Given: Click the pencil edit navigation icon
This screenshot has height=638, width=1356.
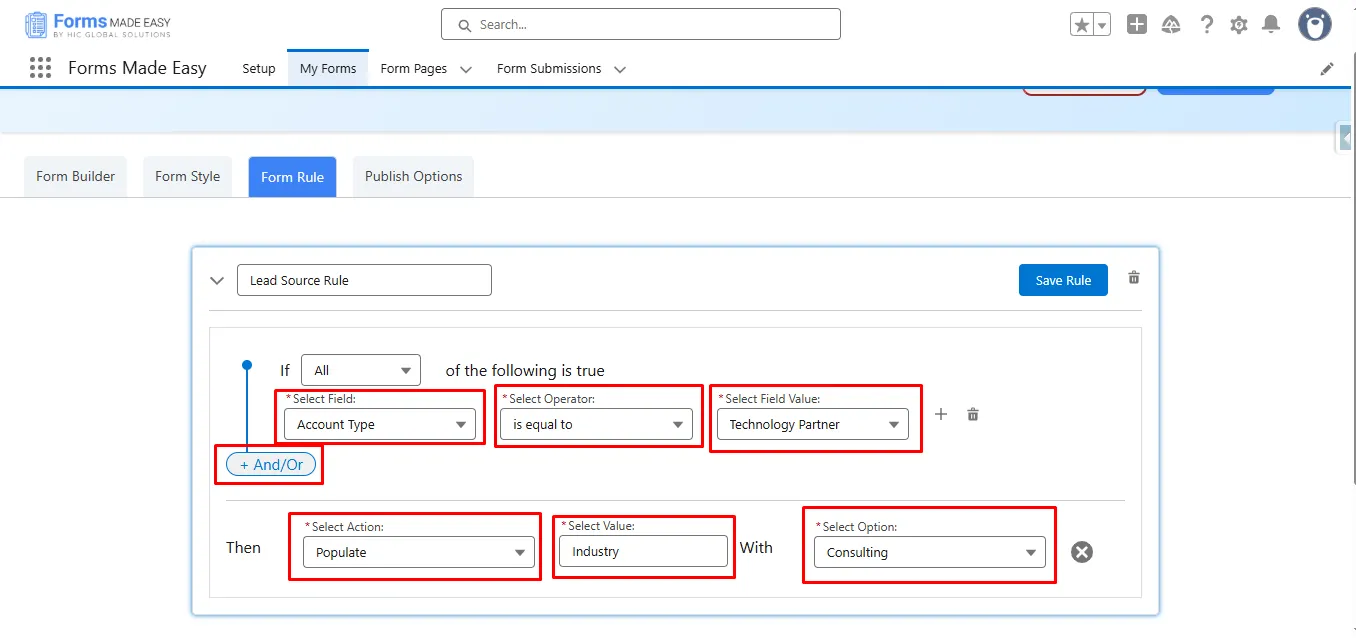Looking at the screenshot, I should coord(1327,69).
